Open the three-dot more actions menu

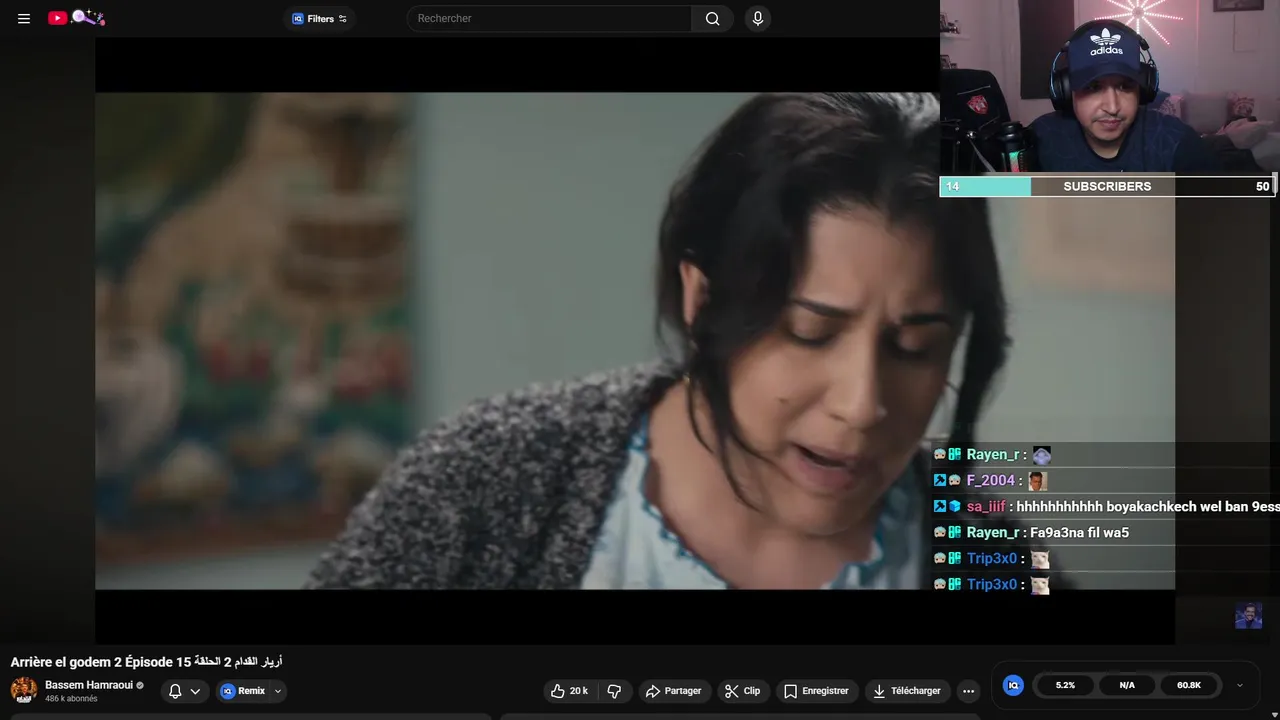[968, 691]
